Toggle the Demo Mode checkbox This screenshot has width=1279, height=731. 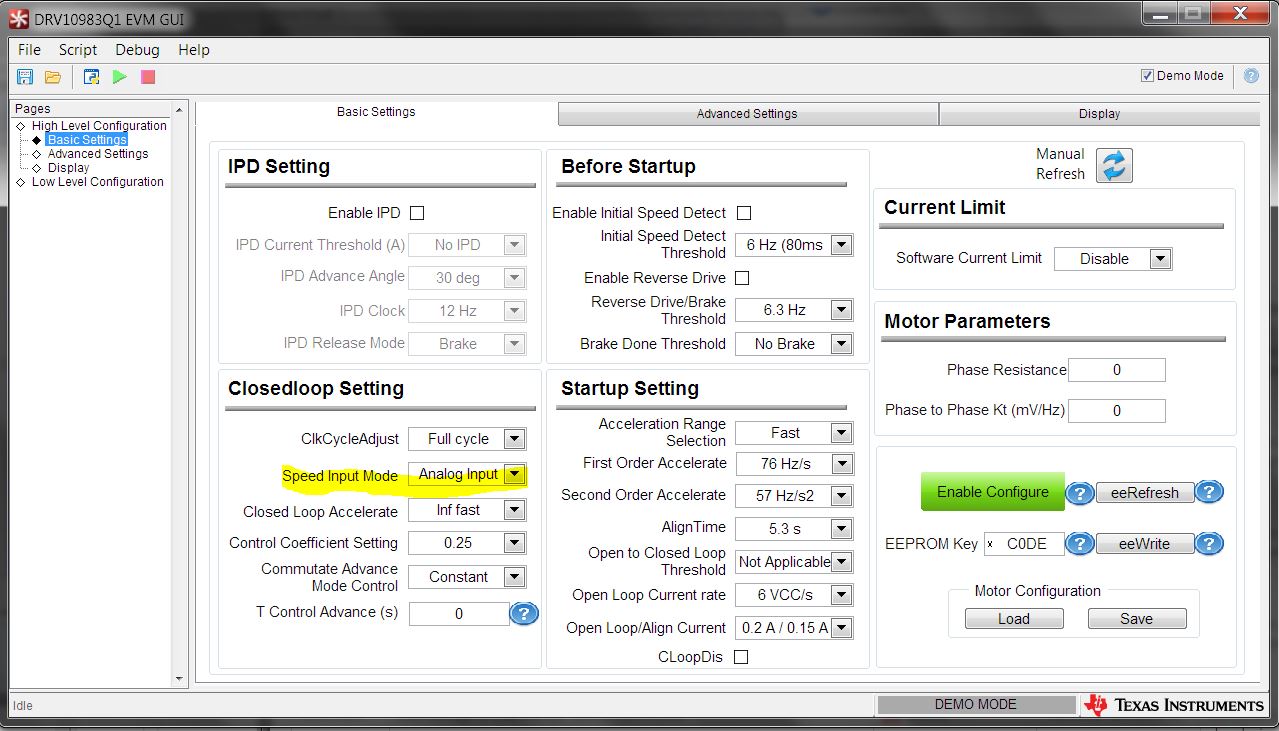tap(1147, 76)
